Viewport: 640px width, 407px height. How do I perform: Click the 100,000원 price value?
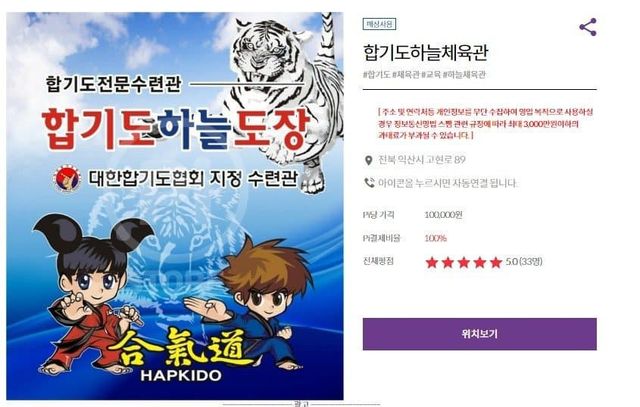(443, 215)
